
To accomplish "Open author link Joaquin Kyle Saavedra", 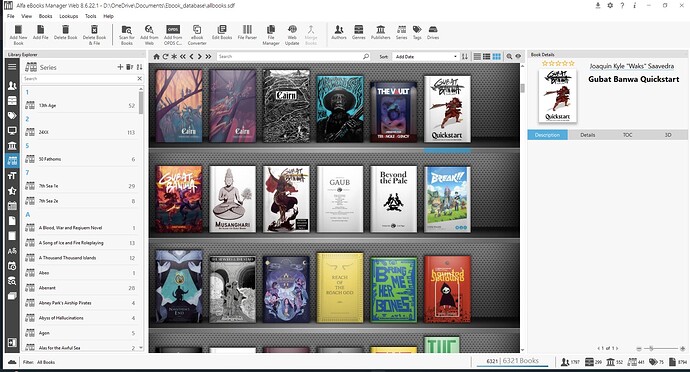I will click(x=631, y=66).
